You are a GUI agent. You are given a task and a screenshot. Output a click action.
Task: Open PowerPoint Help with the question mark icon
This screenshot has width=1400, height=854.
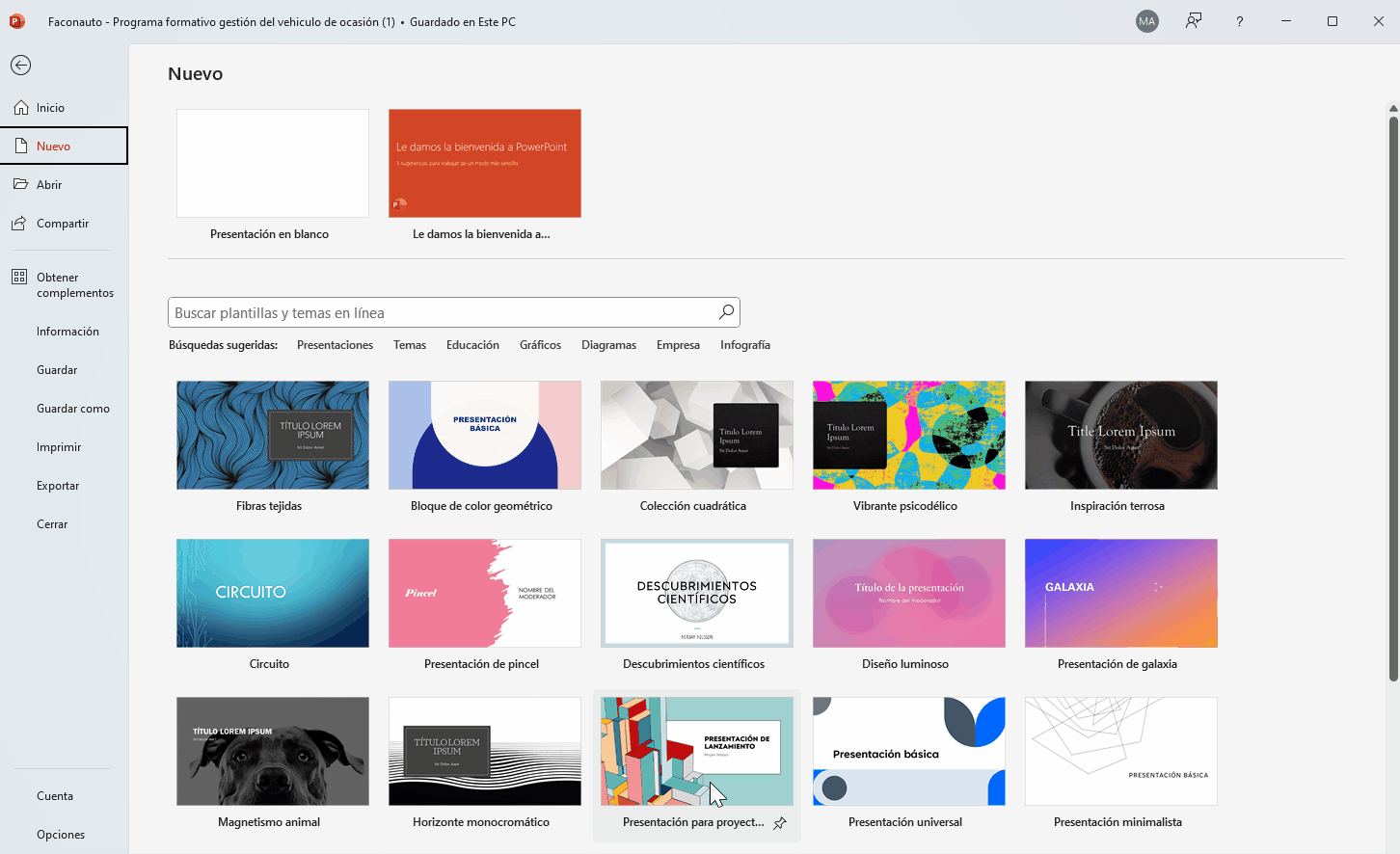(1239, 20)
